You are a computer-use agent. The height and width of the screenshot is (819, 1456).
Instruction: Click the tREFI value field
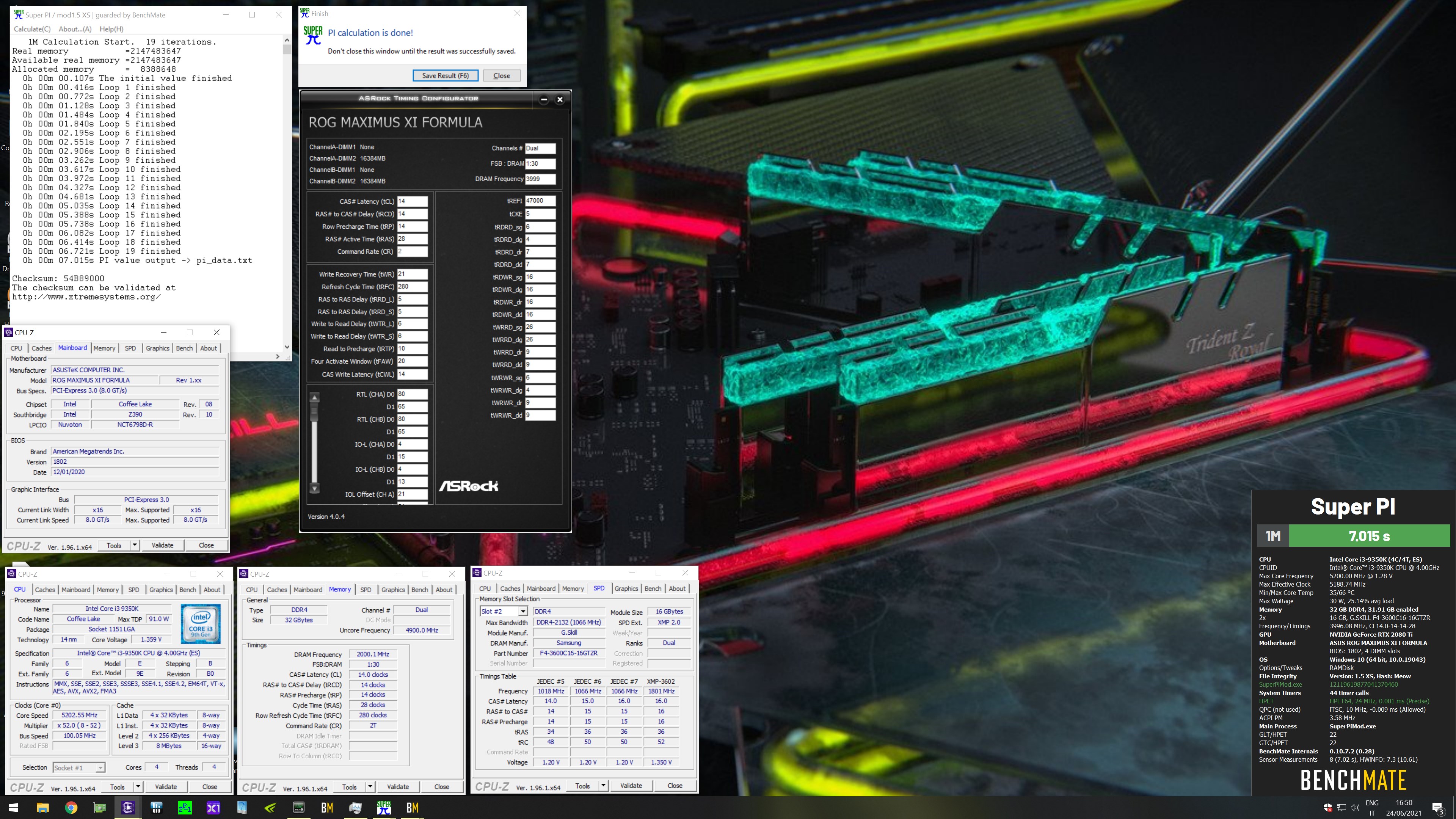(x=540, y=201)
